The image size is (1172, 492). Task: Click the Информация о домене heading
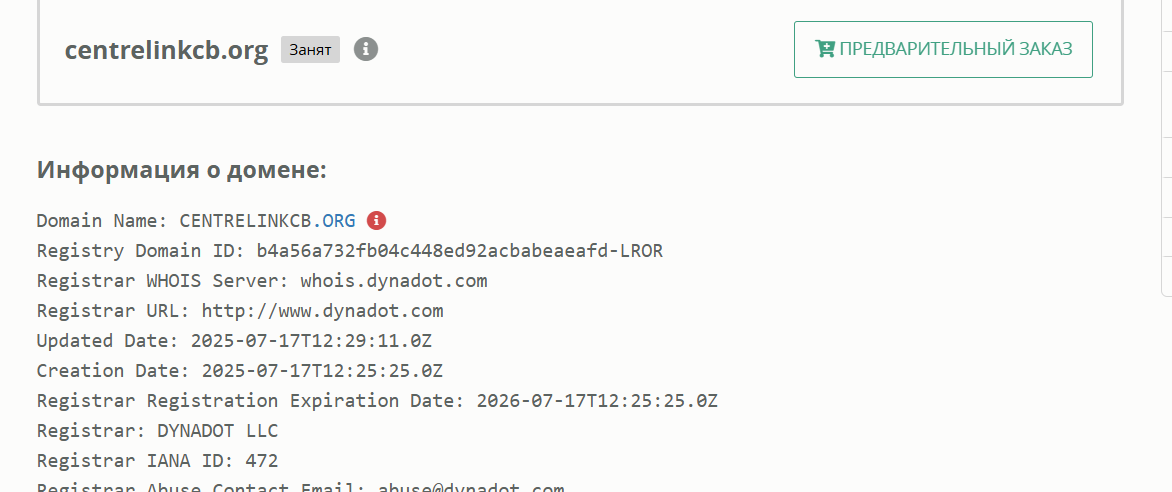(x=182, y=170)
